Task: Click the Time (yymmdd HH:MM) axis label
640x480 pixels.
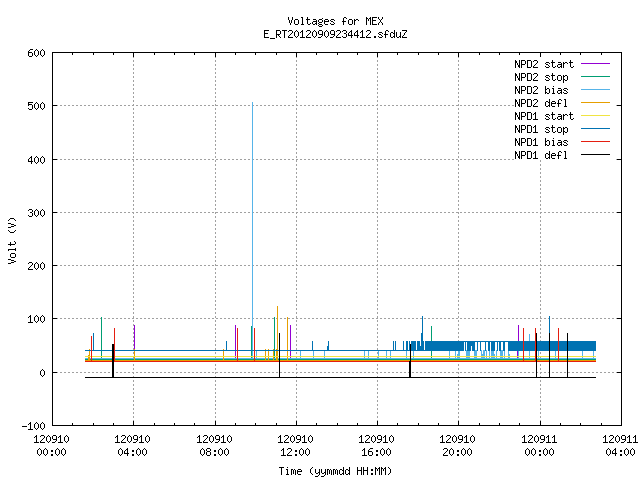Action: (x=335, y=471)
